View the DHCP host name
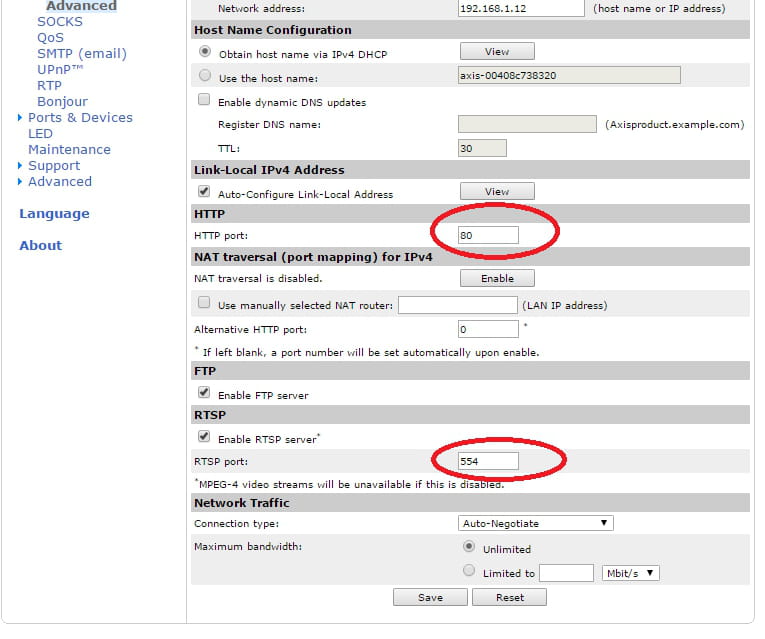The height and width of the screenshot is (639, 765). coord(497,51)
